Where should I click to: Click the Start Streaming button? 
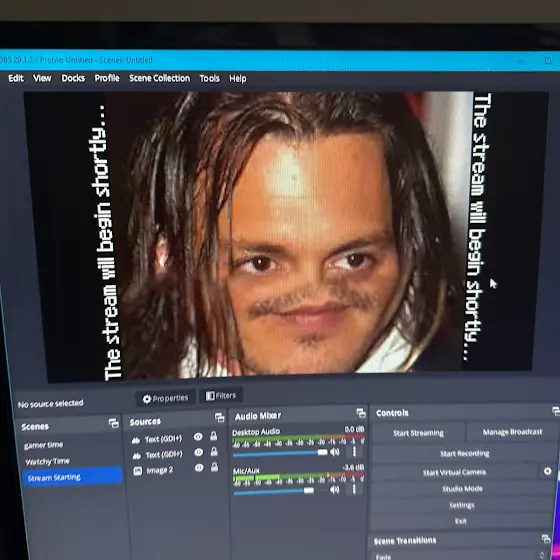coord(418,433)
